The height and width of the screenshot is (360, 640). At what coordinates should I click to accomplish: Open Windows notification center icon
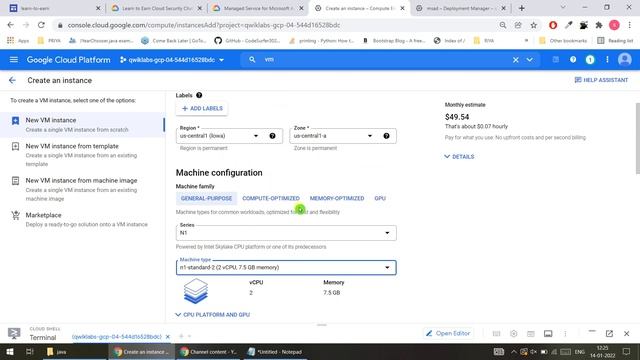[627, 351]
